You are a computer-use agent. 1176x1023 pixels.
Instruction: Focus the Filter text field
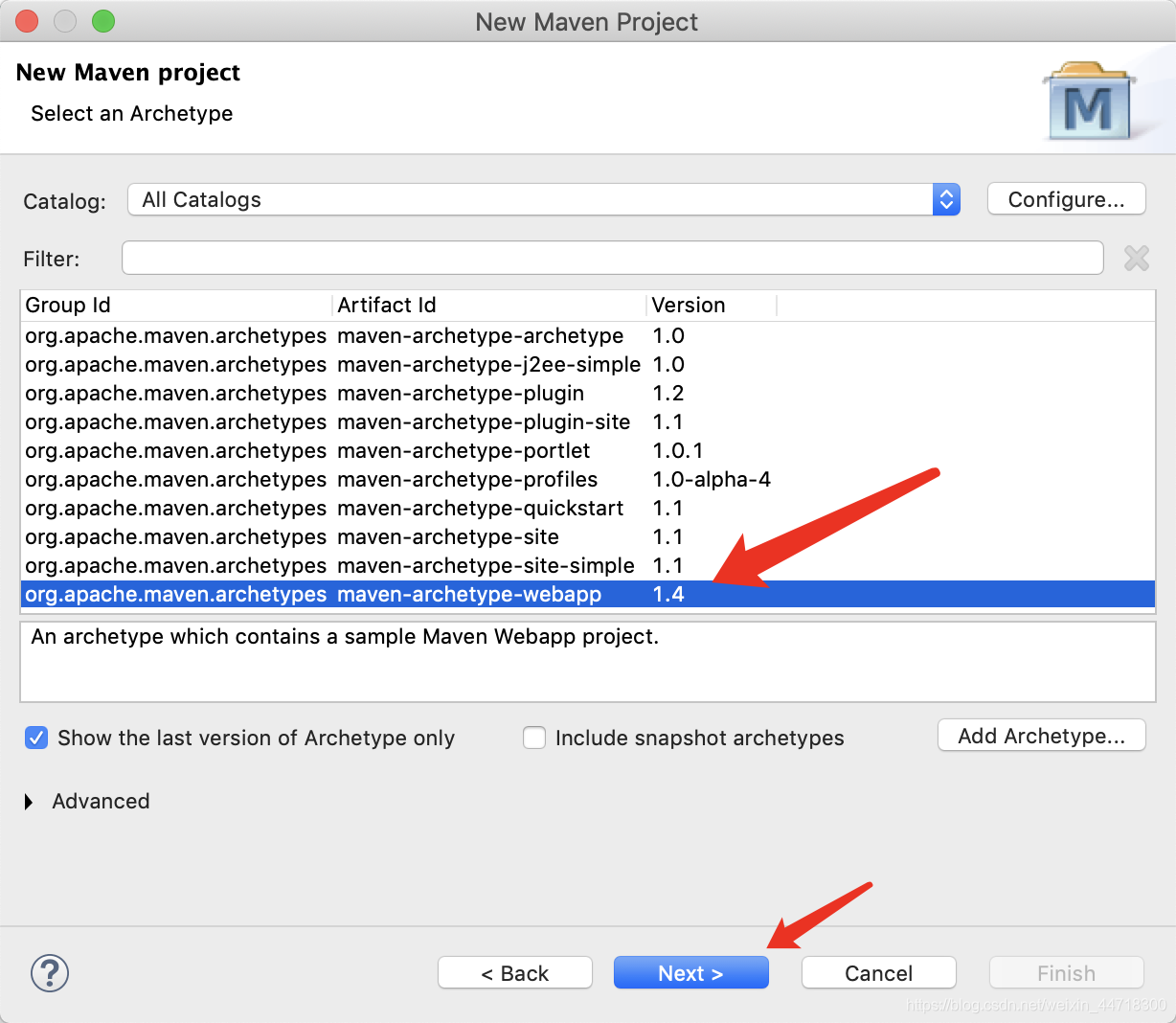(x=613, y=258)
